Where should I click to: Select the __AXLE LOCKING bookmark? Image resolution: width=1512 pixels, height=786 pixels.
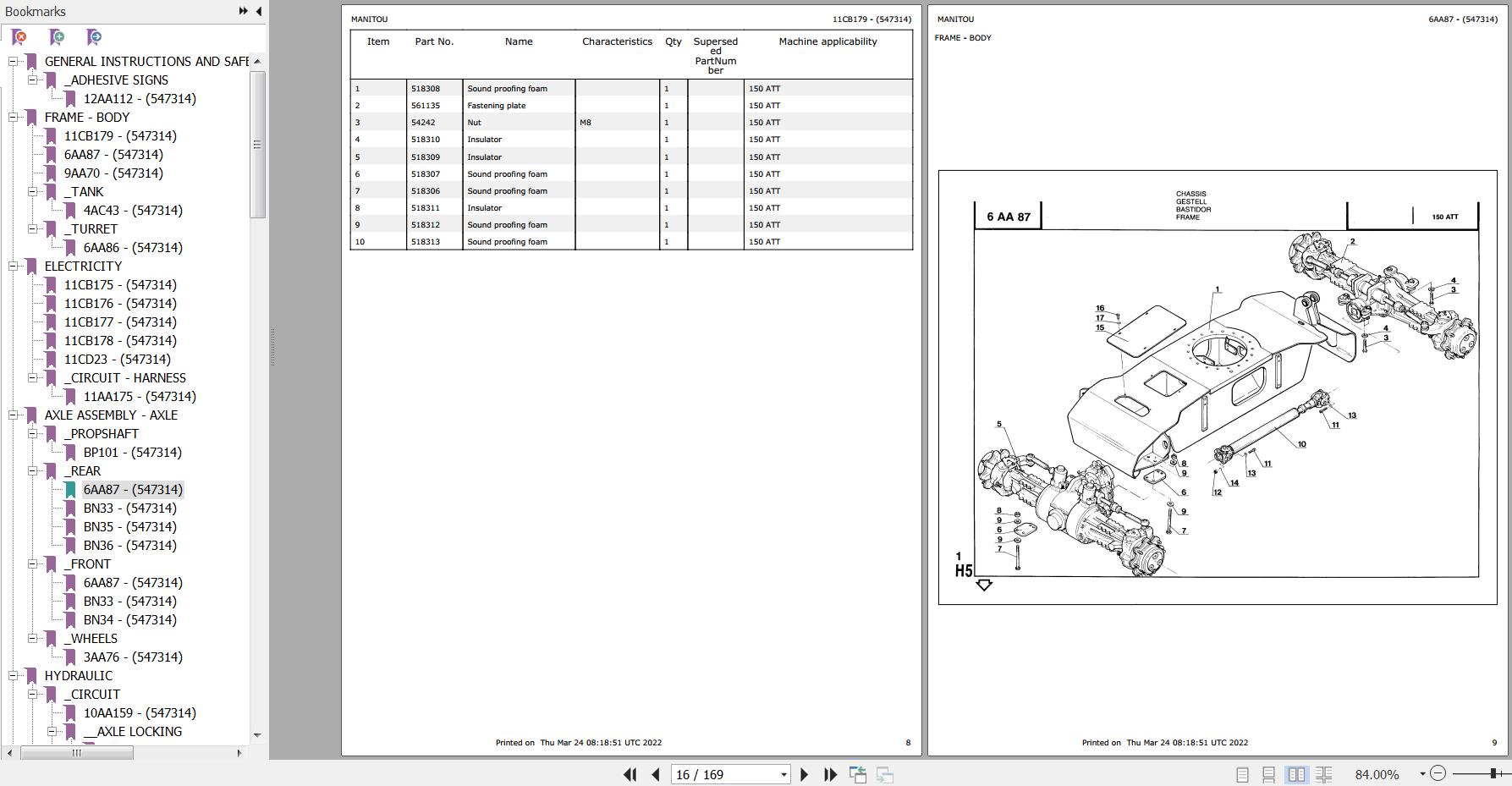[133, 731]
